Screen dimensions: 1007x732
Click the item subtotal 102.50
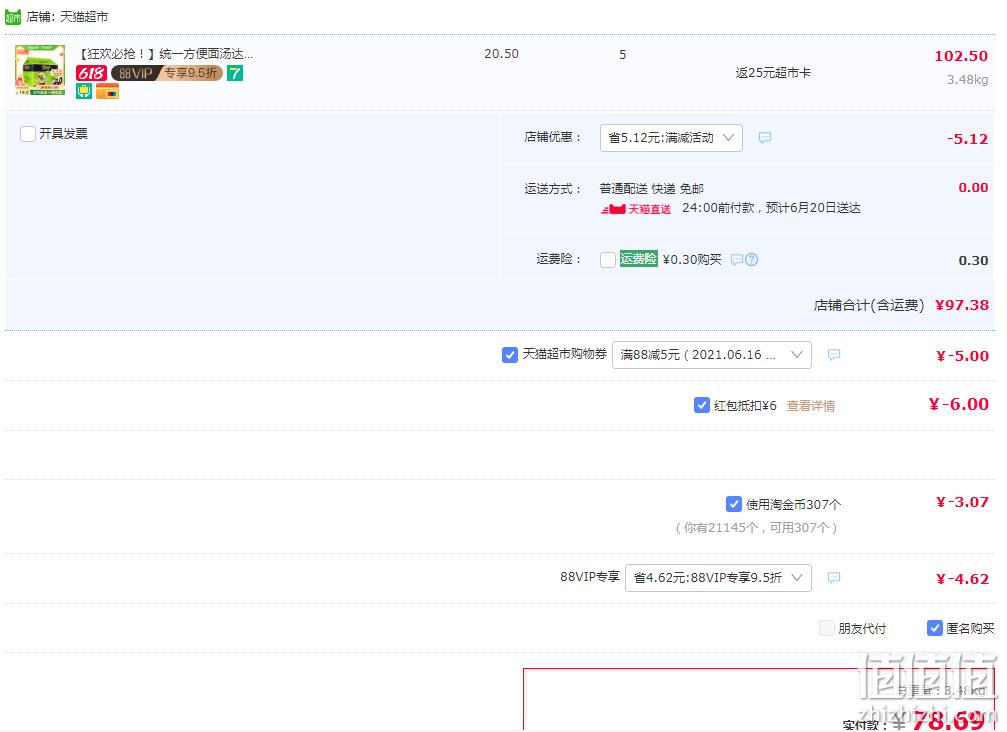[x=961, y=56]
